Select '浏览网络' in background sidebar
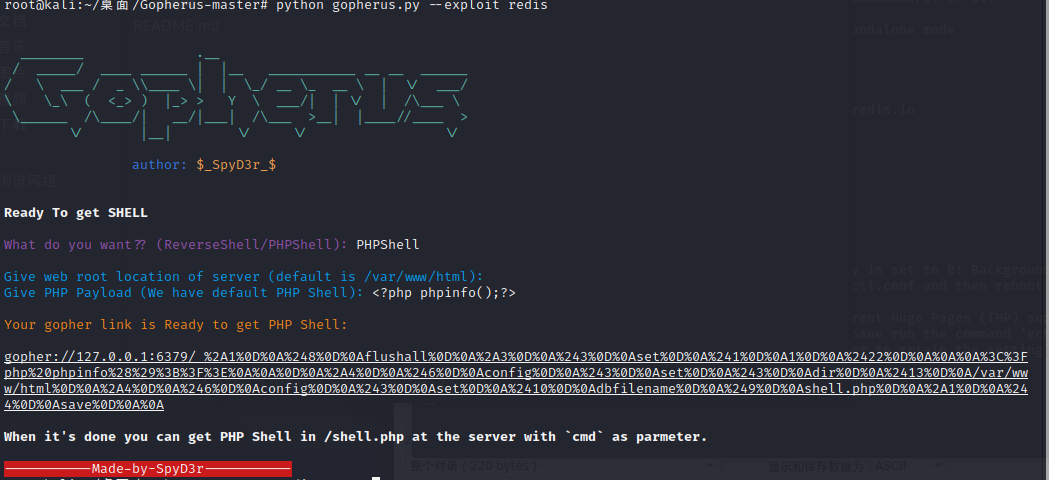 28,181
